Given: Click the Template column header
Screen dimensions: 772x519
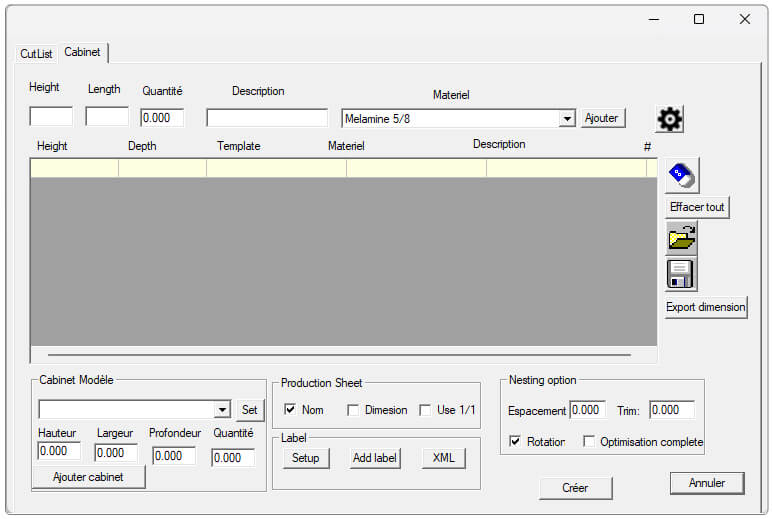Looking at the screenshot, I should 239,146.
